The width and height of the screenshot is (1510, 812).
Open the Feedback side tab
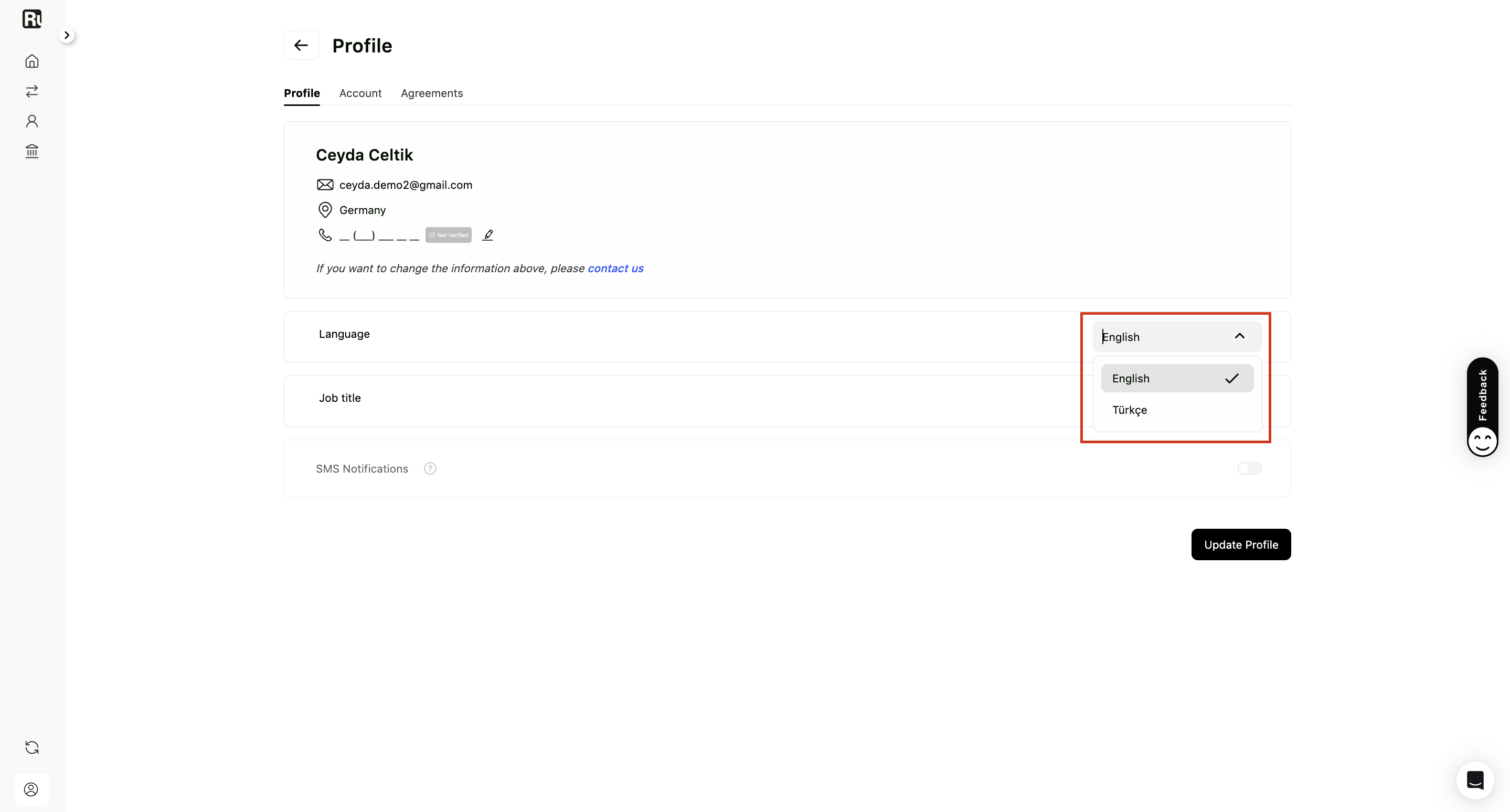pos(1482,407)
